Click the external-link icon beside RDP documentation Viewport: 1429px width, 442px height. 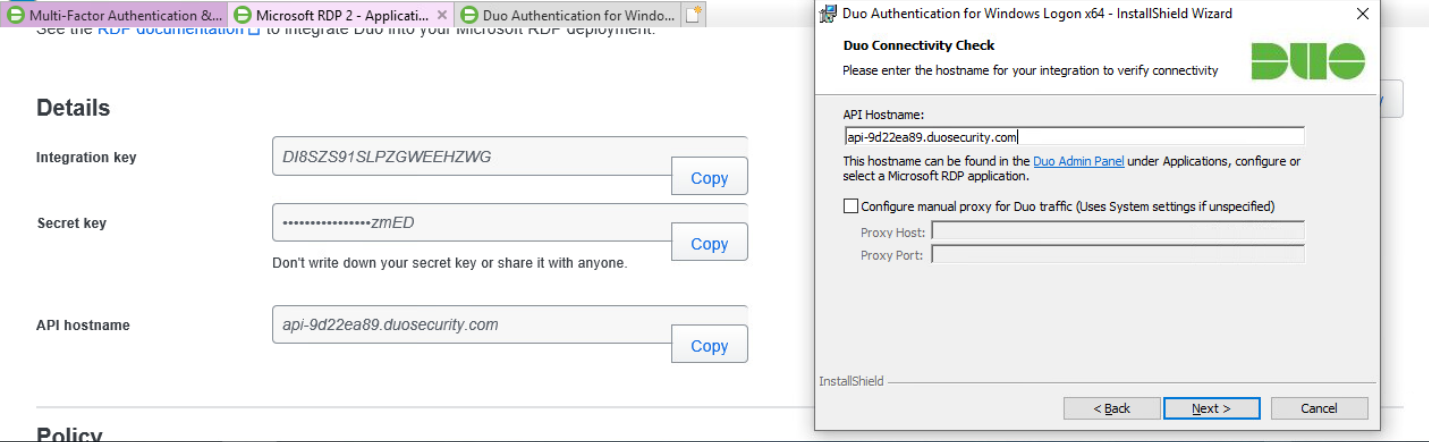point(254,30)
